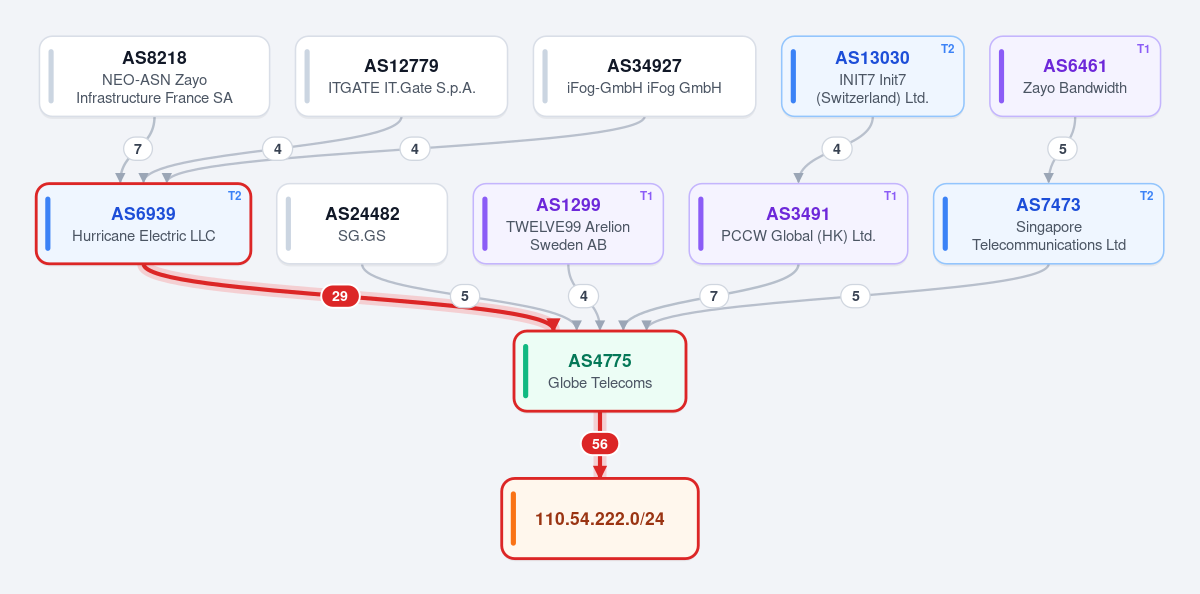The height and width of the screenshot is (594, 1200).
Task: Click the AS34927 iFog GmbH node
Action: 644,77
